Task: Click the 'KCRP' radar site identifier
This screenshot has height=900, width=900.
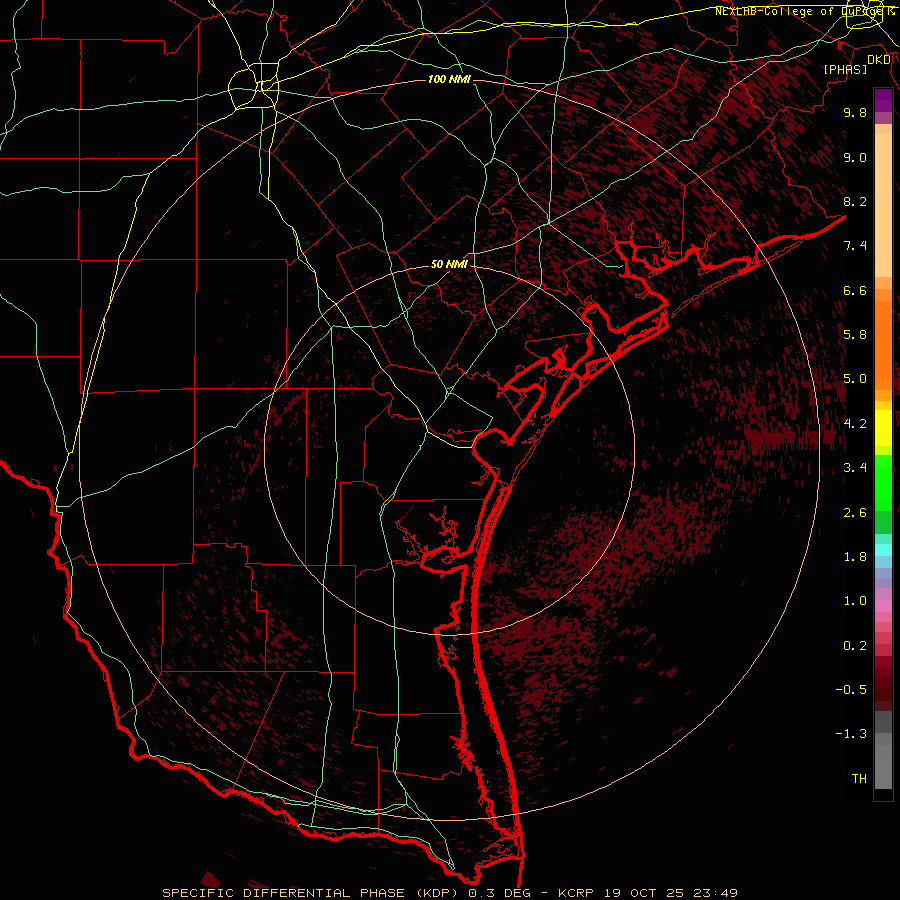Action: click(x=578, y=893)
